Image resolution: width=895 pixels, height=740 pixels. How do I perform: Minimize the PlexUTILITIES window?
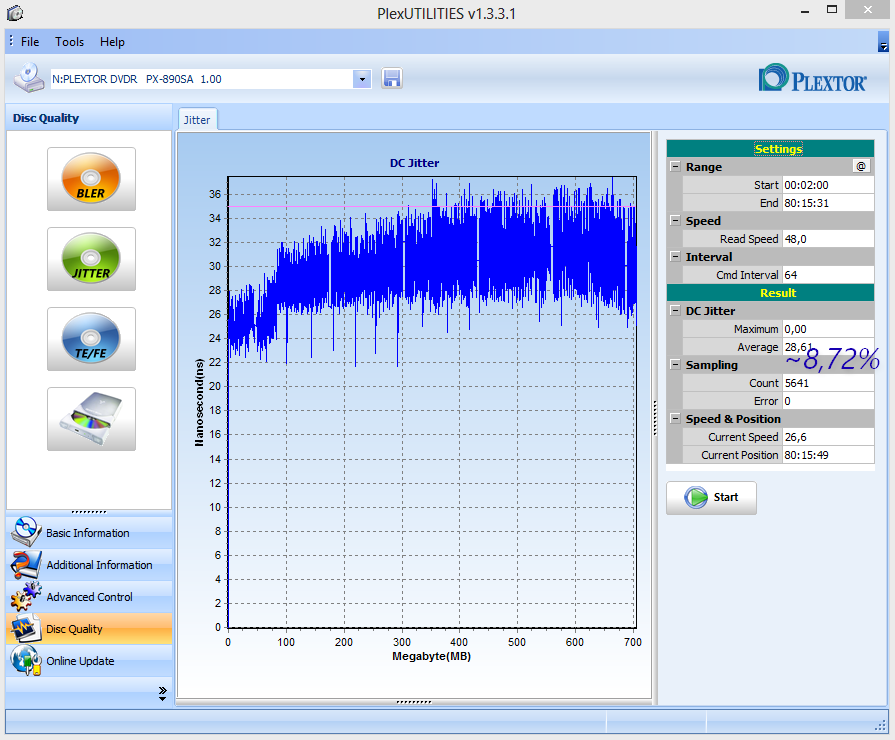tap(805, 11)
